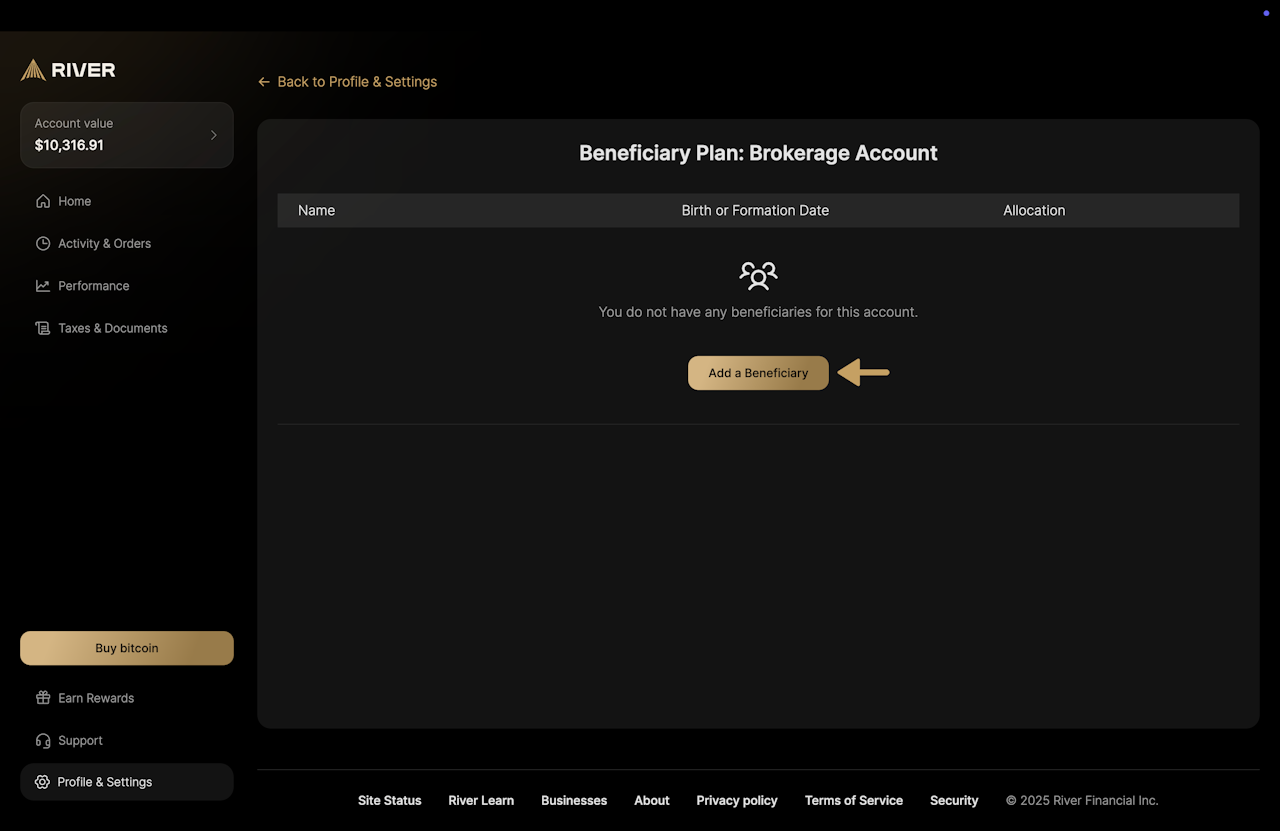This screenshot has width=1280, height=831.
Task: Click the $10,316.91 account value
Action: 69,145
